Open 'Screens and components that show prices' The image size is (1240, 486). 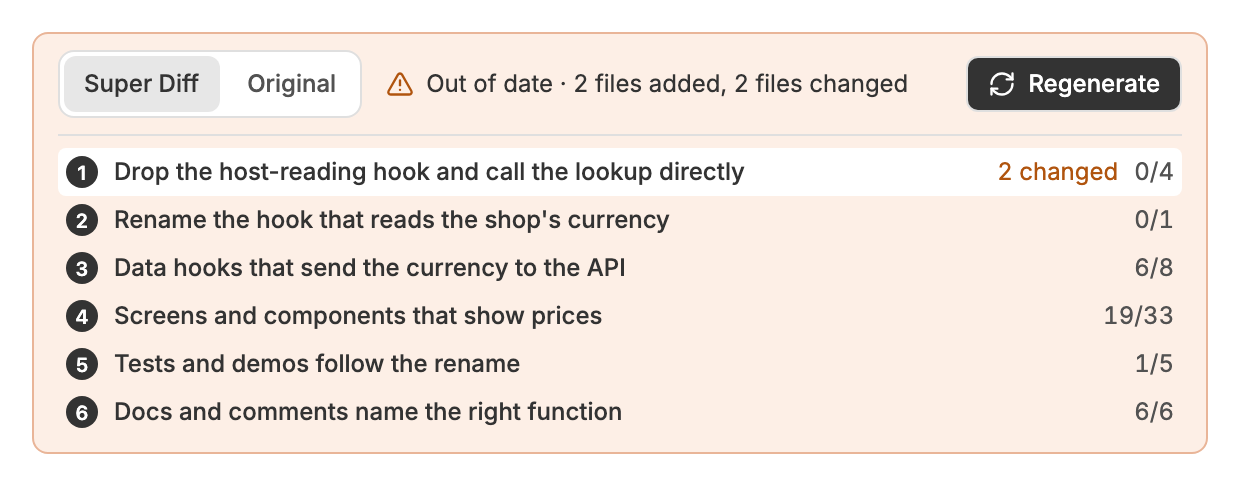pos(620,316)
